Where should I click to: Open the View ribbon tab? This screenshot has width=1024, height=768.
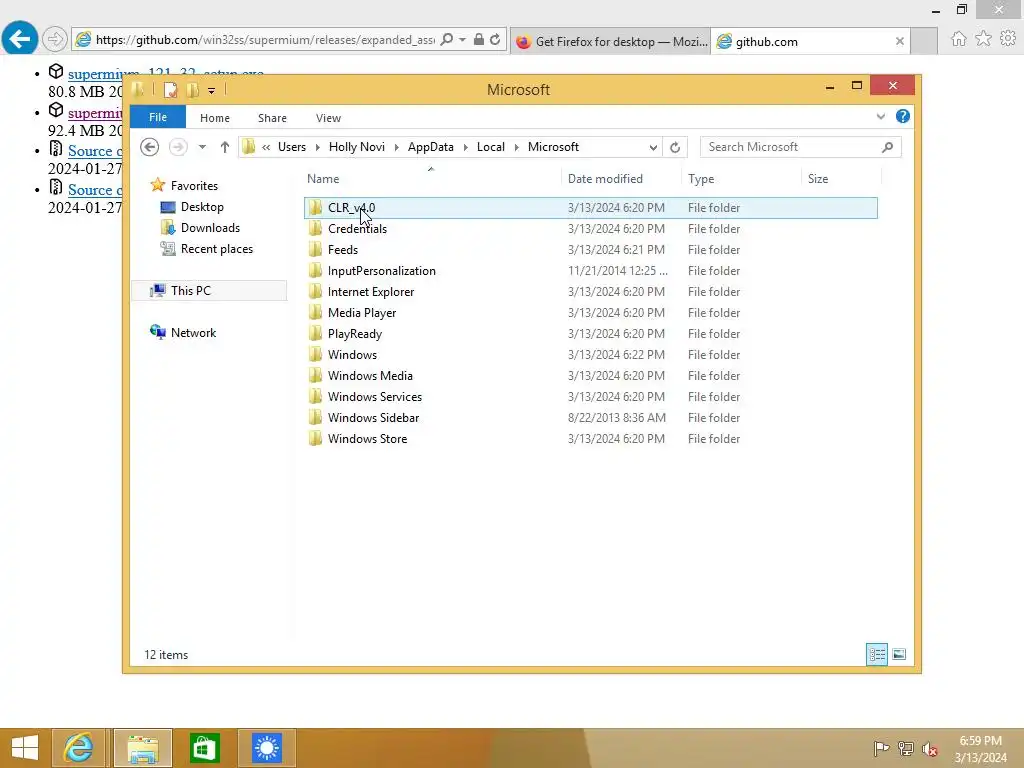pyautogui.click(x=328, y=118)
